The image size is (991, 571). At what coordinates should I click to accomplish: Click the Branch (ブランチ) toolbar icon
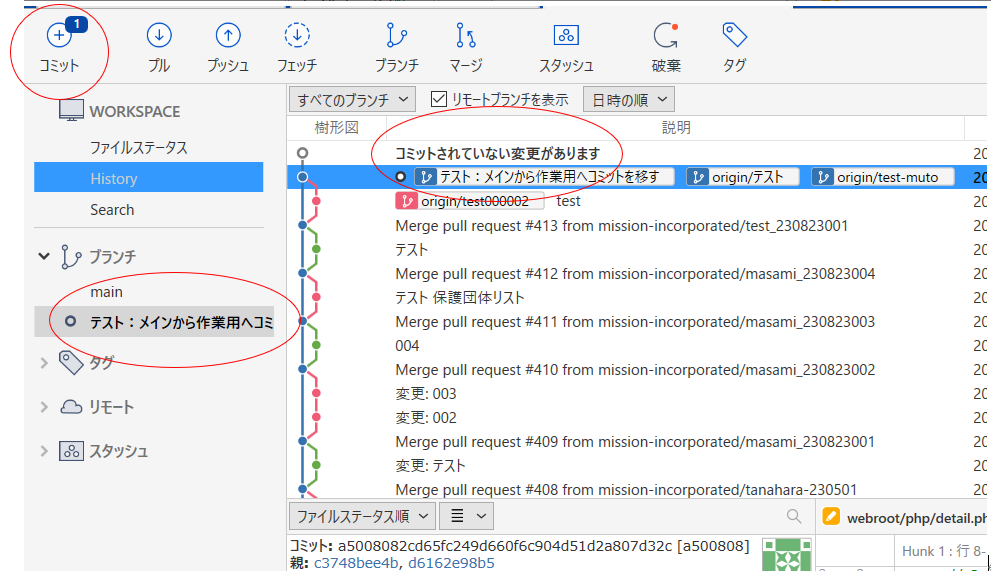click(x=397, y=38)
